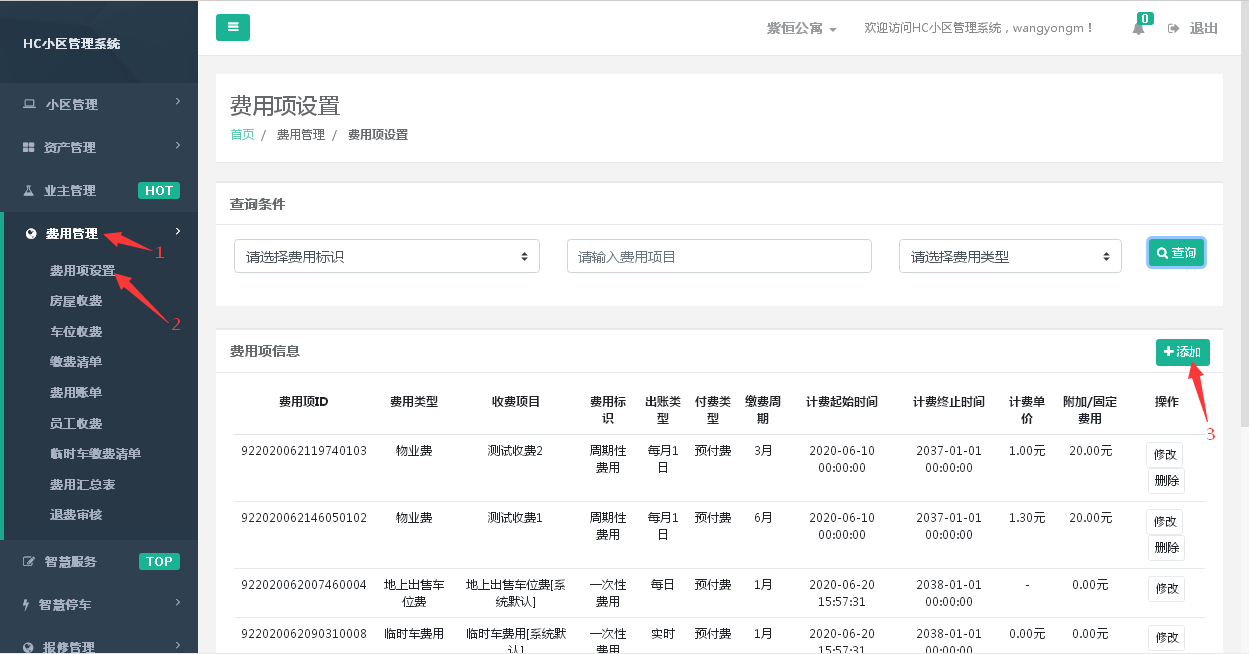Go to 退费审核 submenu item

(76, 514)
